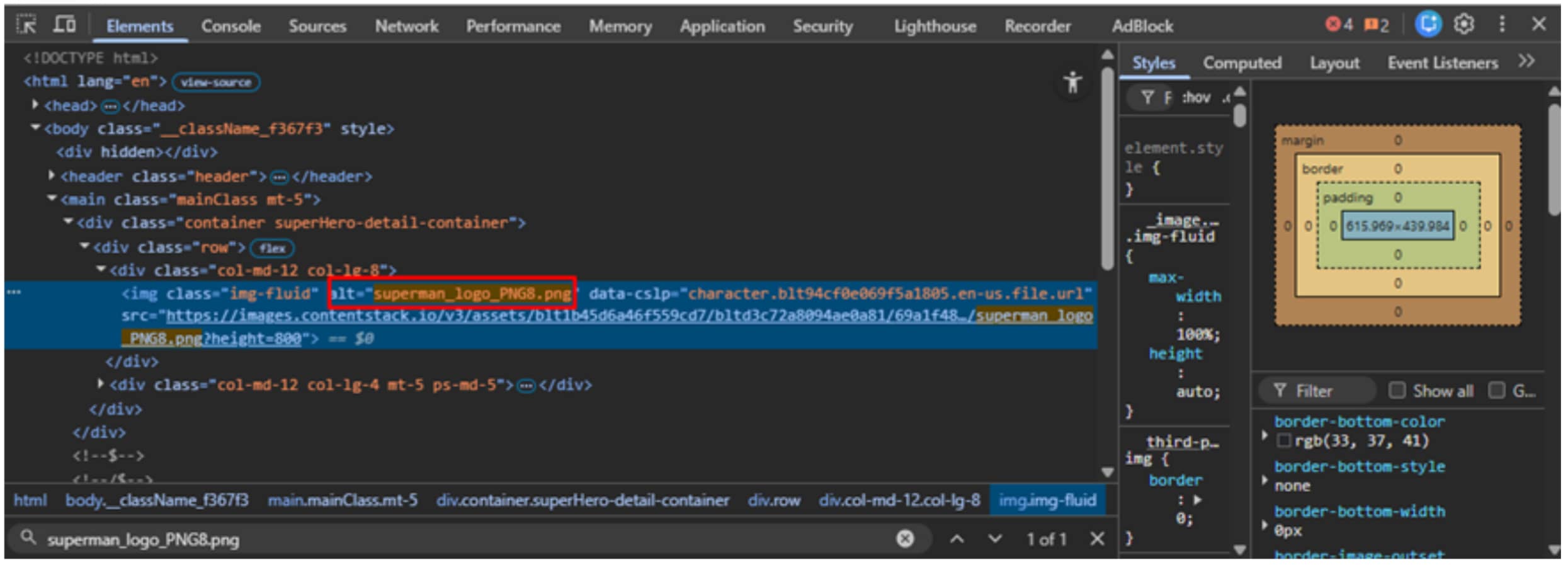The width and height of the screenshot is (1568, 567).
Task: Toggle the Group checkbox next to Show all
Action: (1496, 391)
